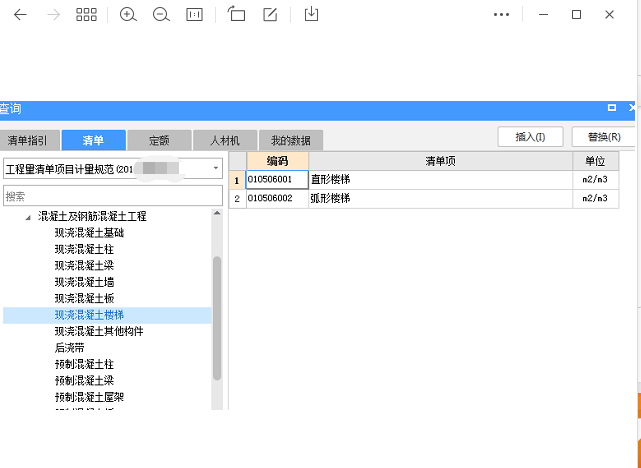Screen dimensions: 641x468
Task: Maximize the image viewer window
Action: tap(576, 15)
